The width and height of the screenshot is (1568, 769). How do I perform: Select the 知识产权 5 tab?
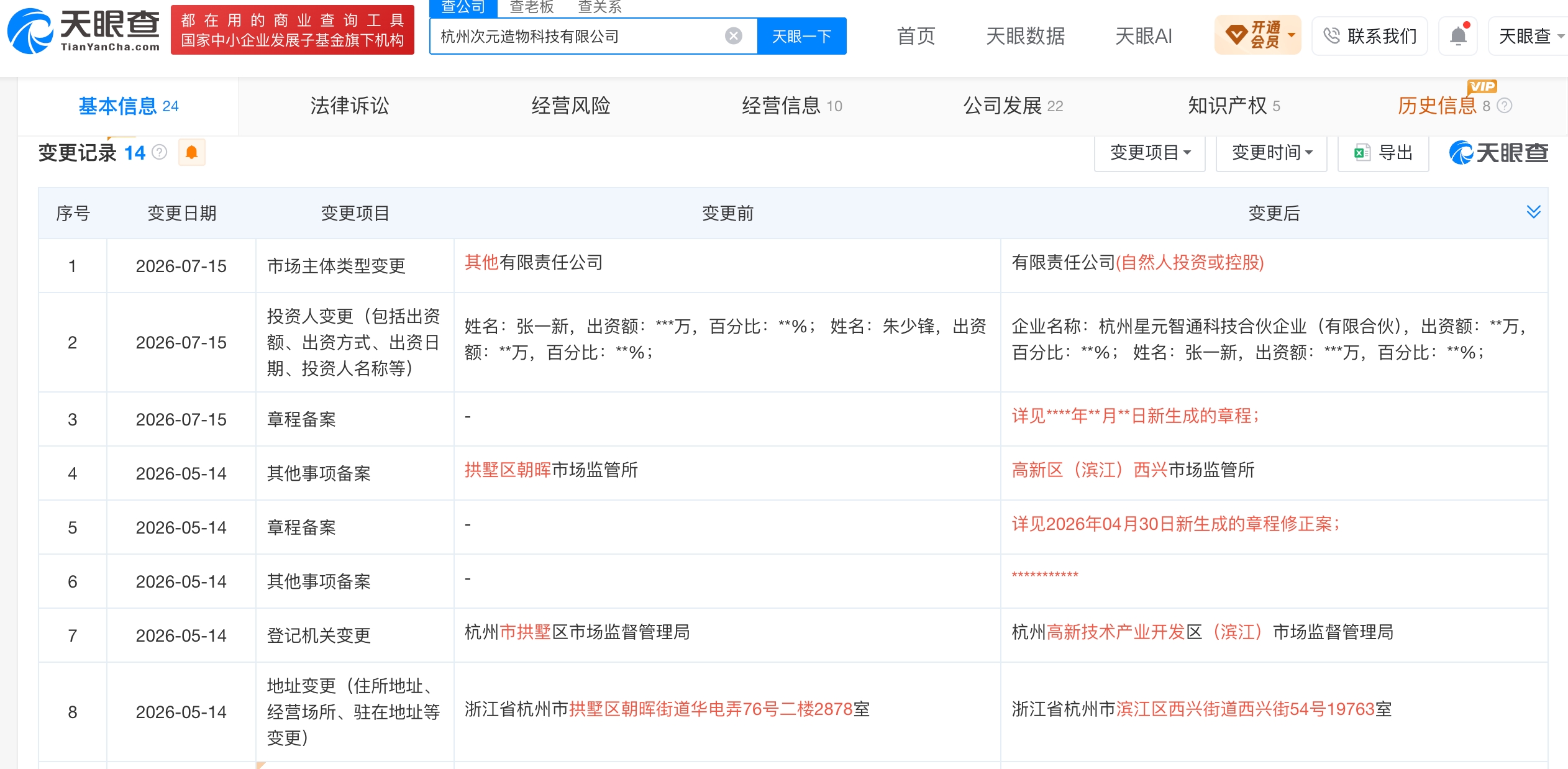coord(1234,106)
